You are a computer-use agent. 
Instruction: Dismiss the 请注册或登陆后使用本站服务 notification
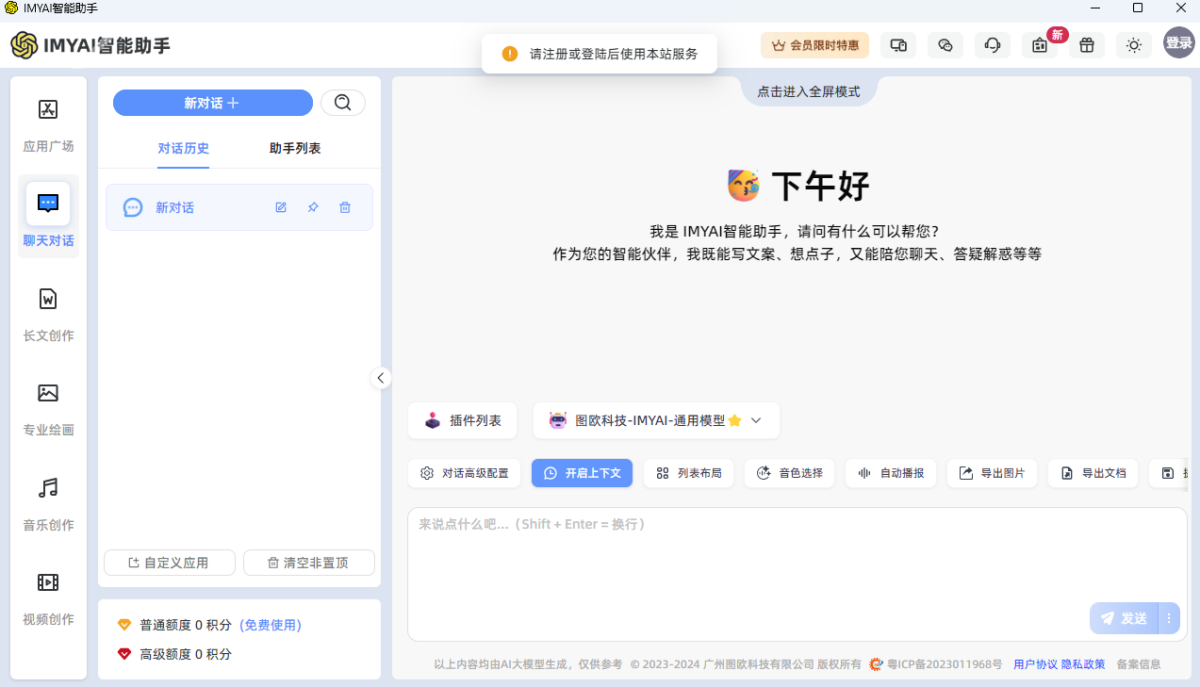pyautogui.click(x=599, y=54)
